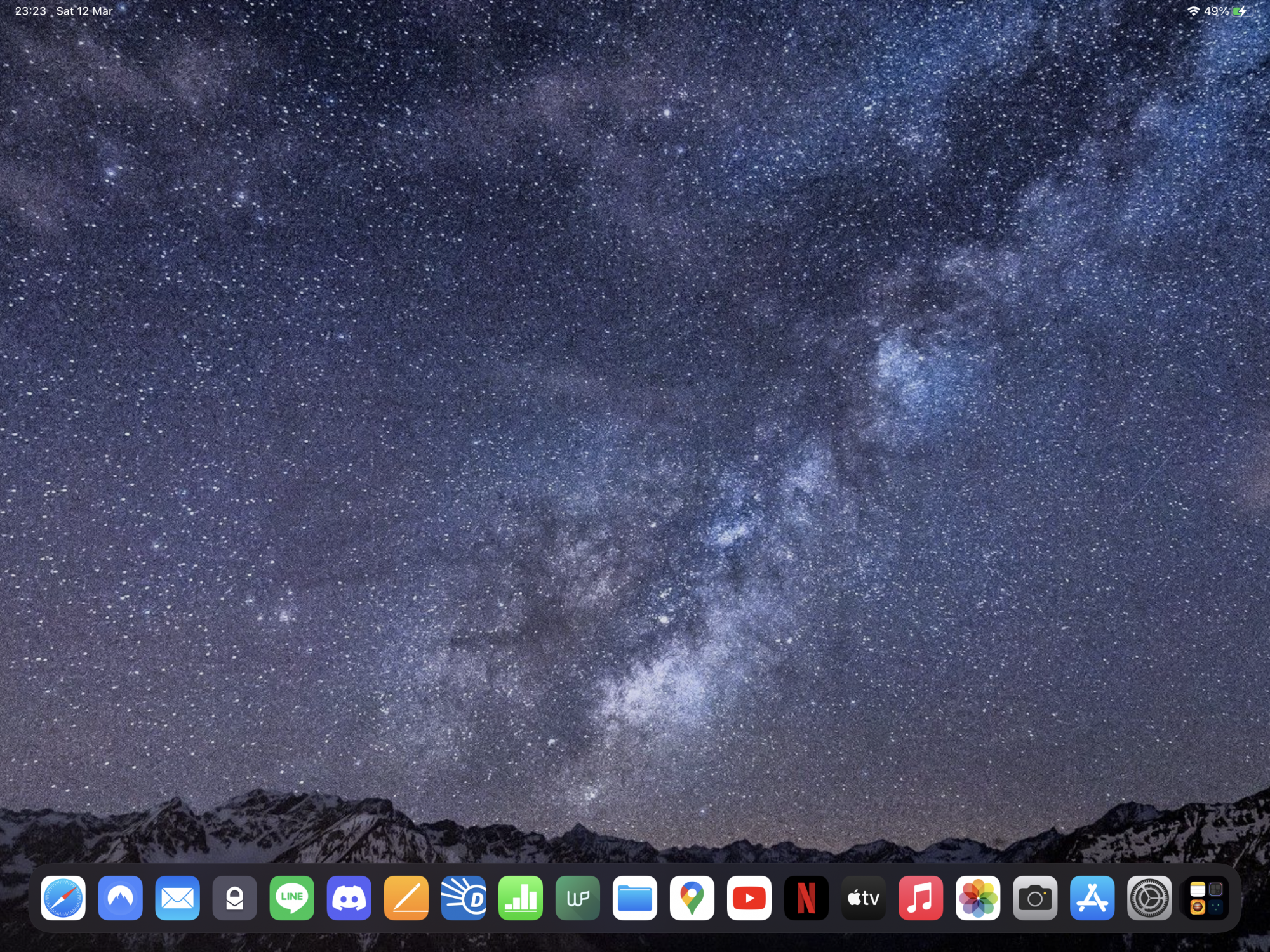The image size is (1270, 952).
Task: Launch the NordVPN app
Action: (x=120, y=898)
